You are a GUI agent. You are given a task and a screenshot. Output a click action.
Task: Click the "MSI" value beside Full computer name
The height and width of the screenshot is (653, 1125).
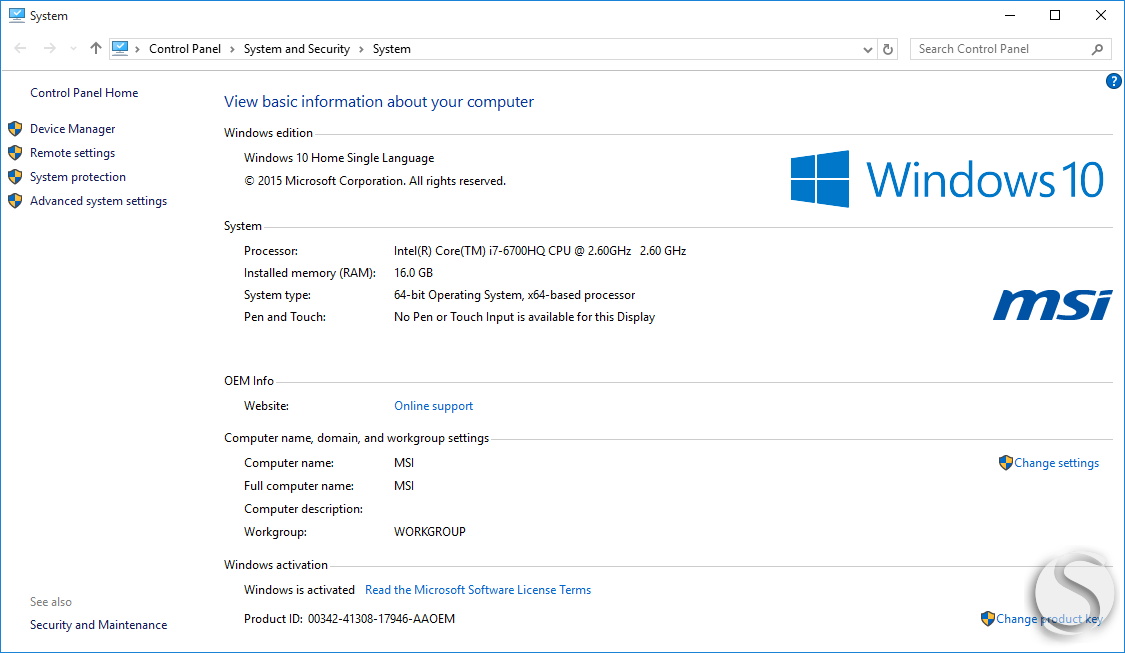coord(404,486)
